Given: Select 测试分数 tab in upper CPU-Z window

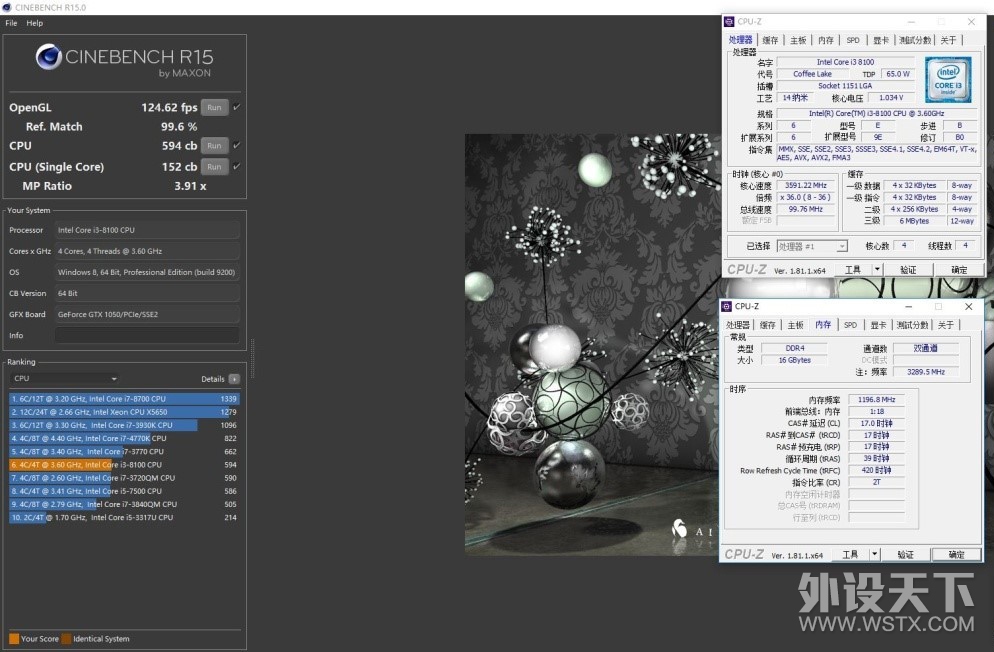Looking at the screenshot, I should tap(915, 40).
